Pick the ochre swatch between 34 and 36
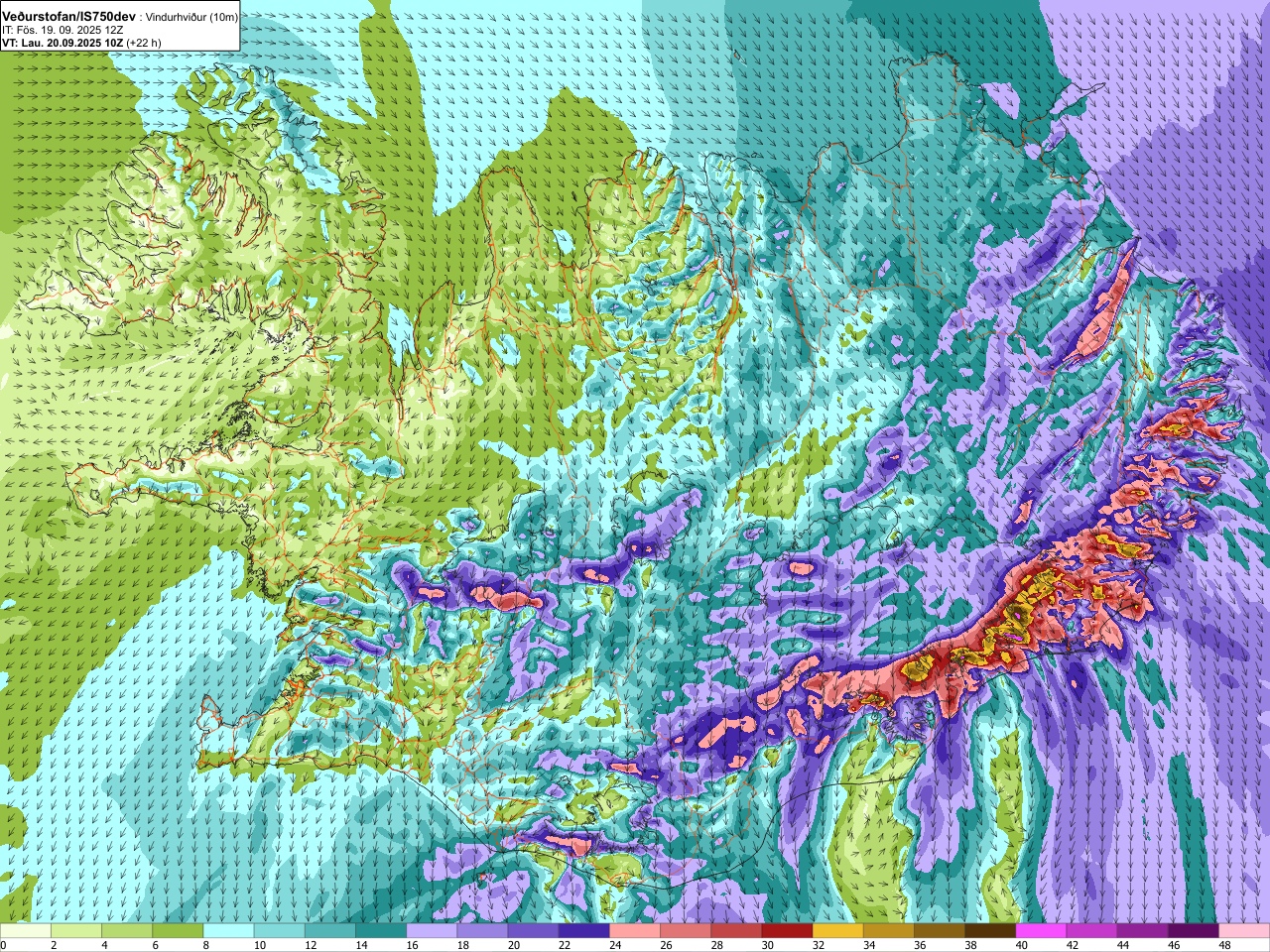Screen dimensions: 1270x952 tap(889, 931)
